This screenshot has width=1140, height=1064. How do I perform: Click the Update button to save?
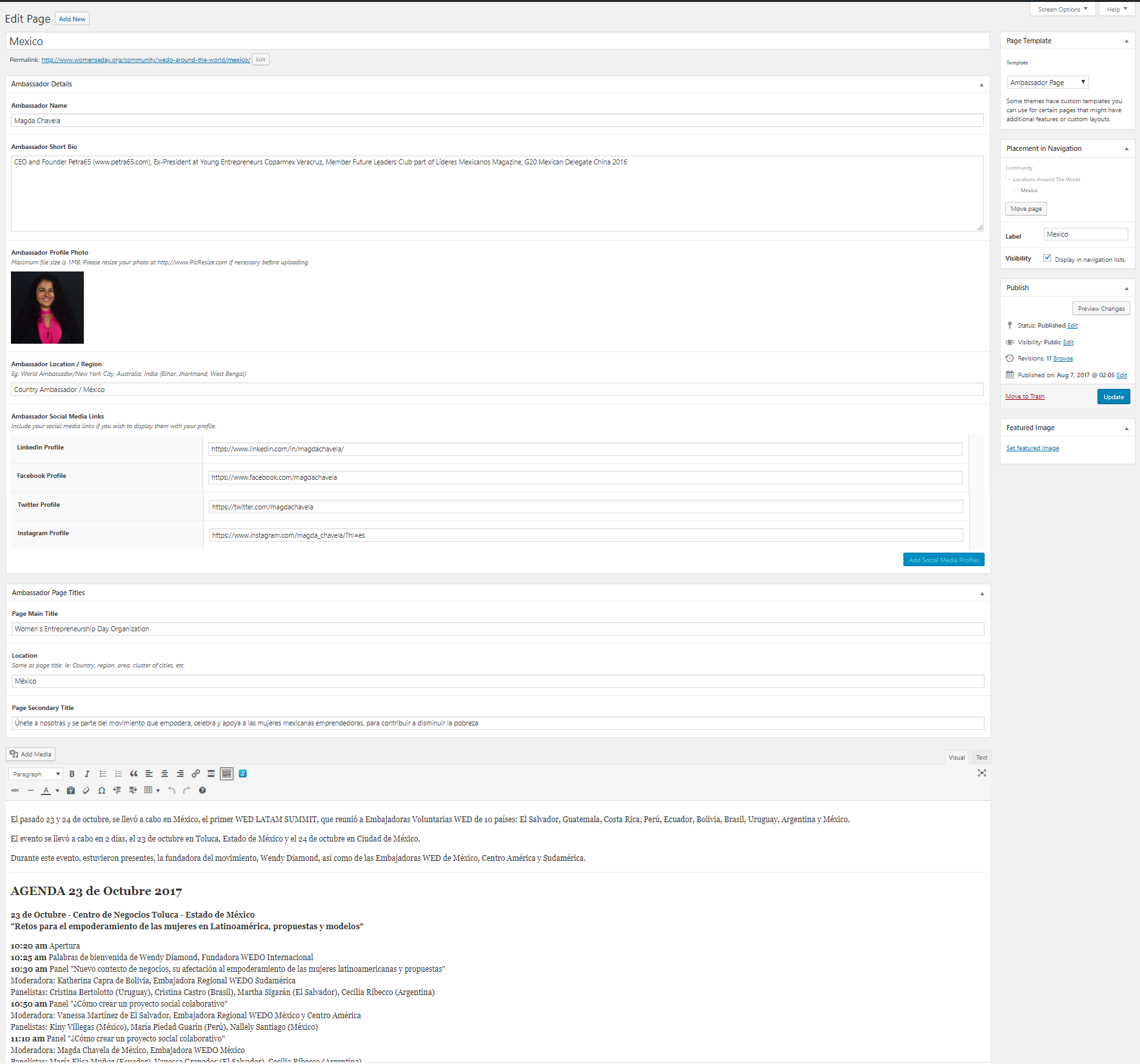1114,396
